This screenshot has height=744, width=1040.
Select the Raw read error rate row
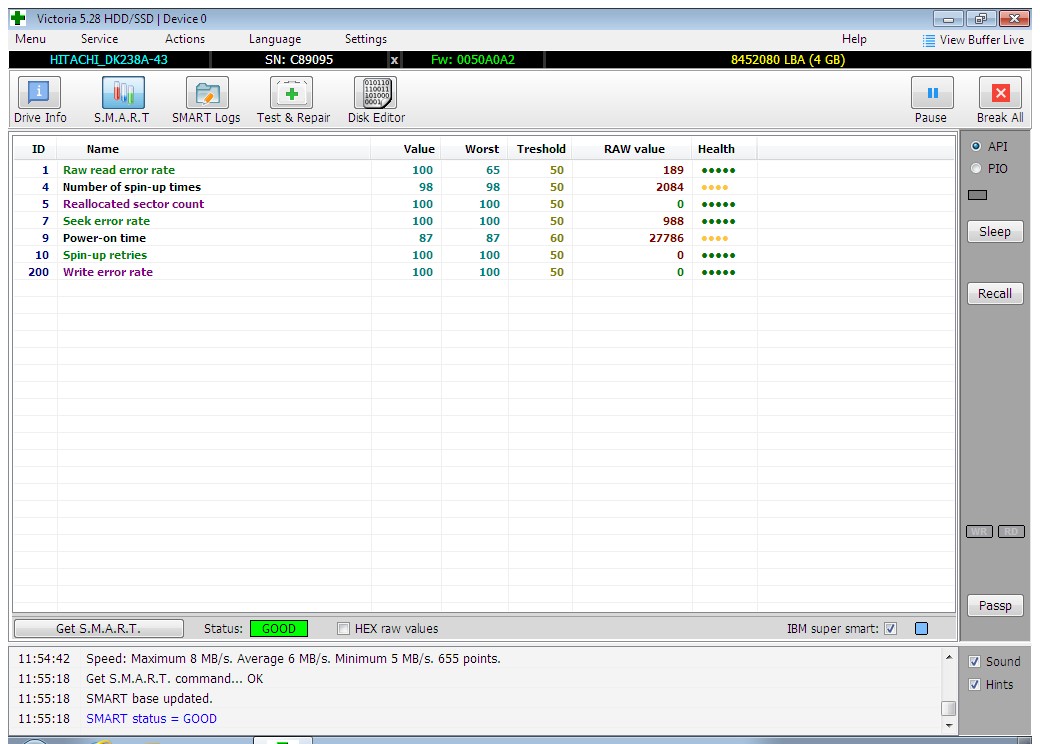coord(484,170)
